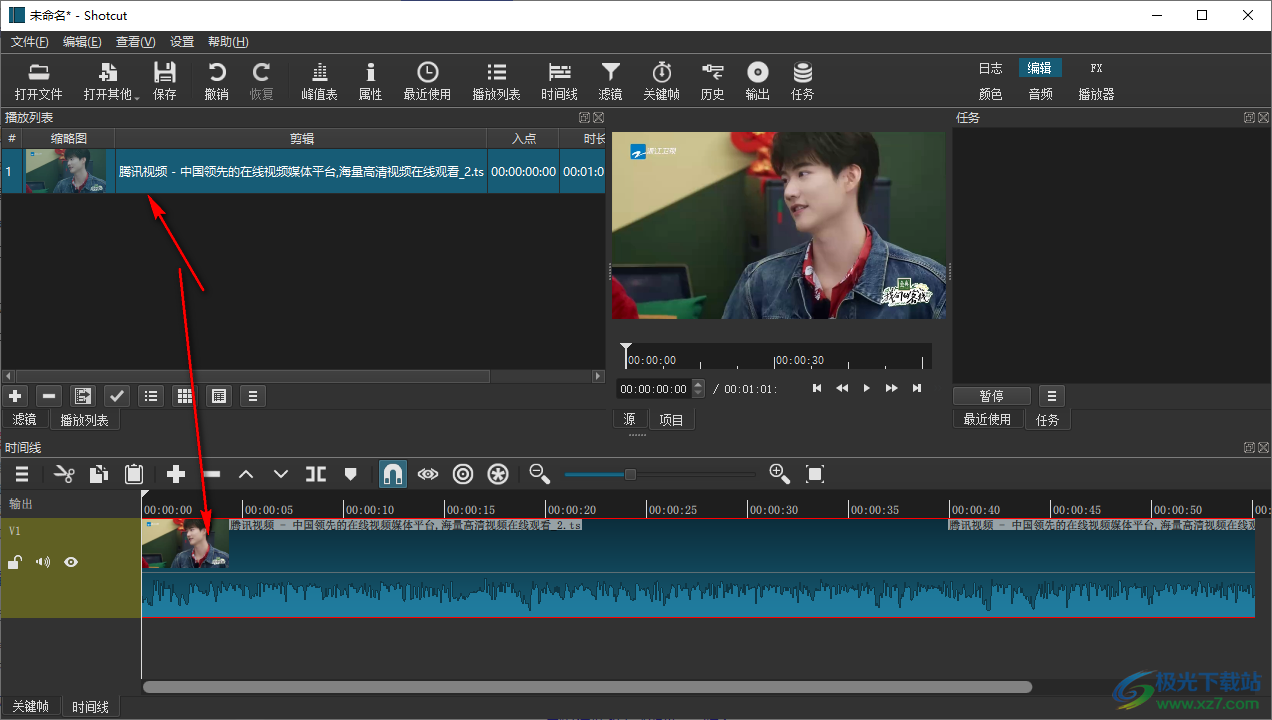Open the Help menu

[228, 42]
